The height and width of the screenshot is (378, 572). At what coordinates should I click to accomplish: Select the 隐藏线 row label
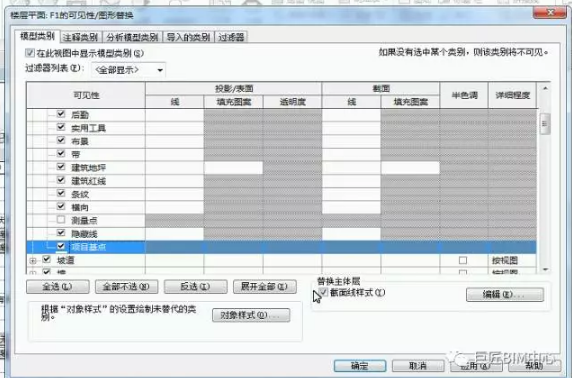click(84, 234)
